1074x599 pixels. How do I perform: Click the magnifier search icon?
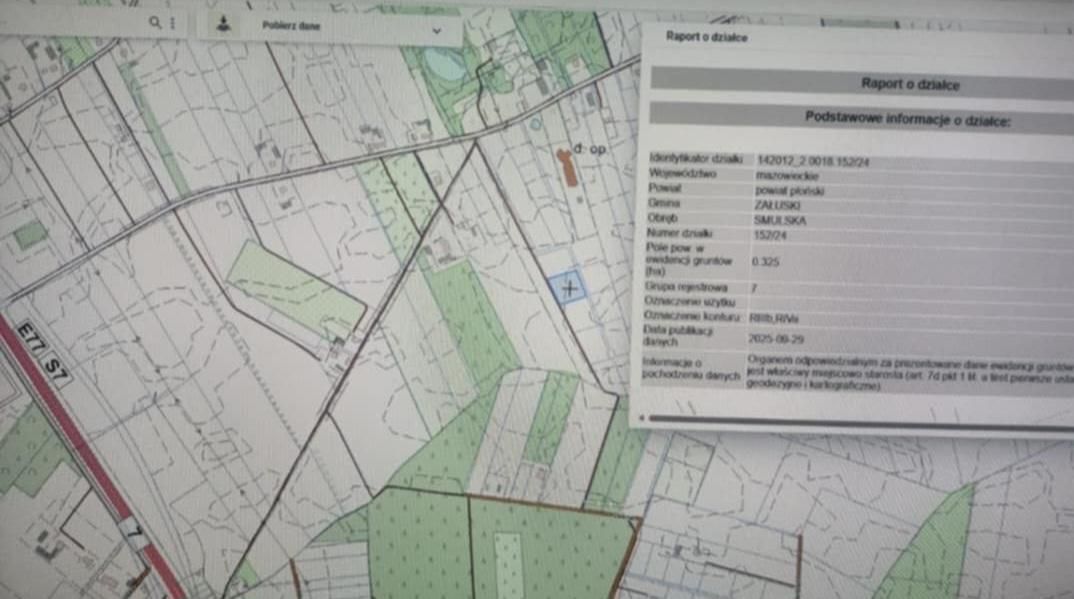[155, 23]
